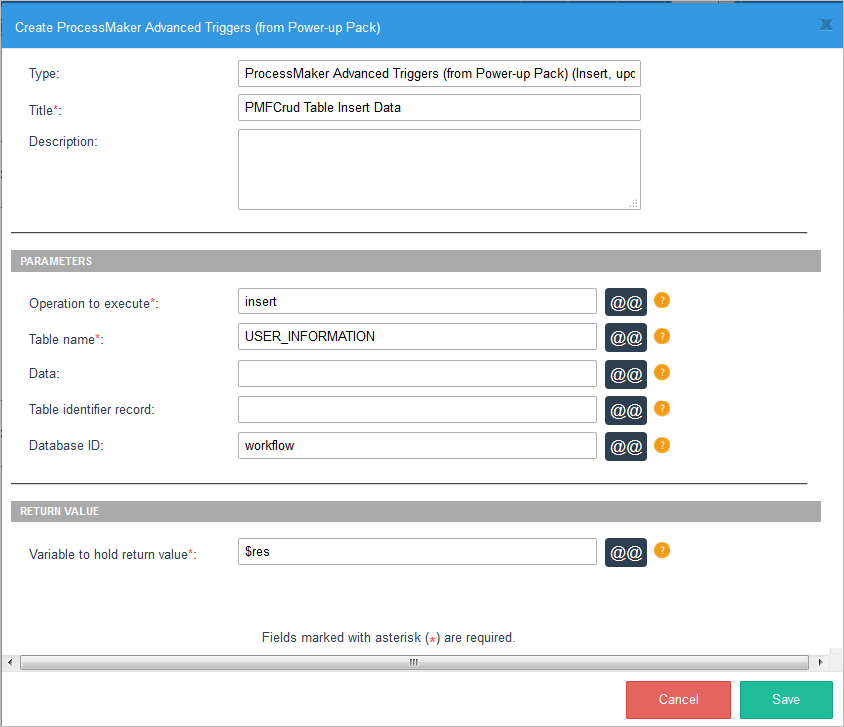The image size is (844, 727).
Task: Click the Description resize handle
Action: coord(634,203)
